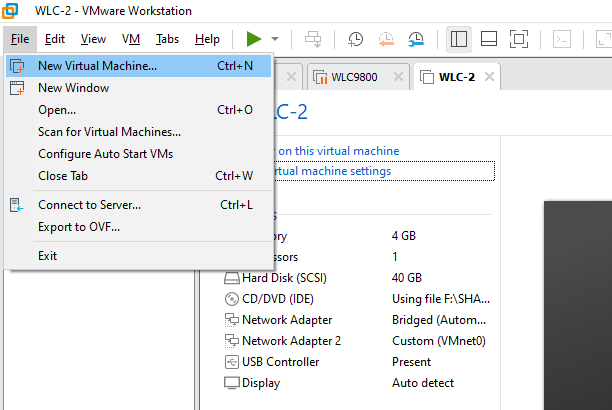
Task: Toggle the library sidebar view icon
Action: (x=459, y=39)
